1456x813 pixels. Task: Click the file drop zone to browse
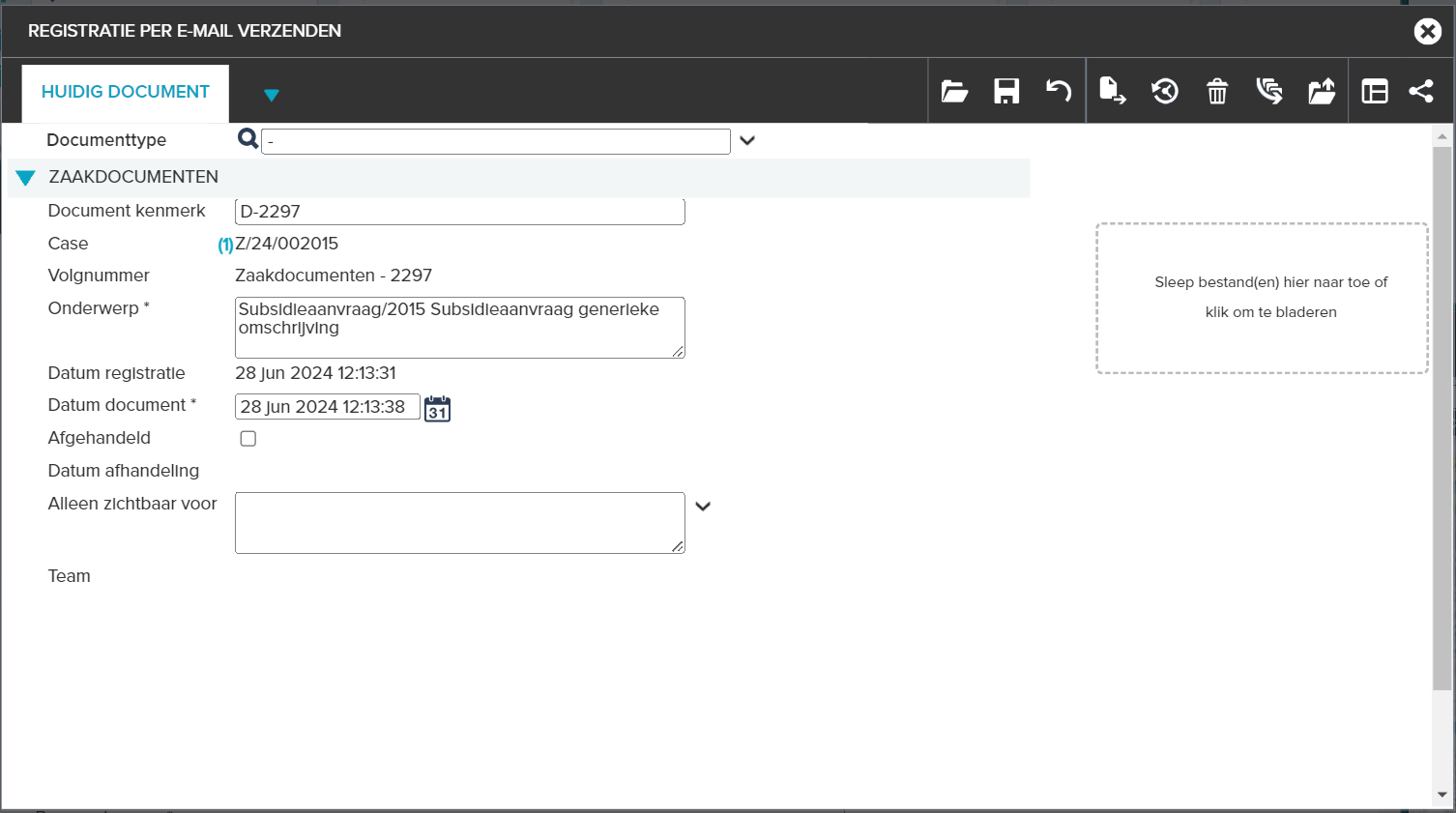point(1262,298)
